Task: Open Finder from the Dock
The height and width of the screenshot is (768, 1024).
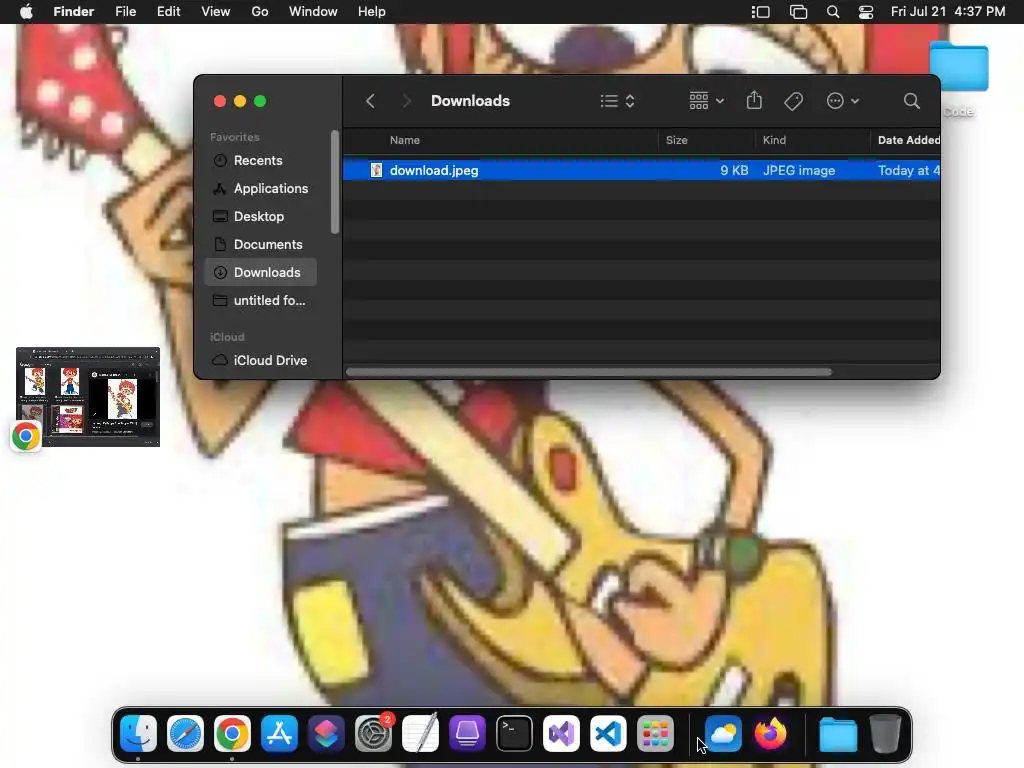Action: point(138,733)
